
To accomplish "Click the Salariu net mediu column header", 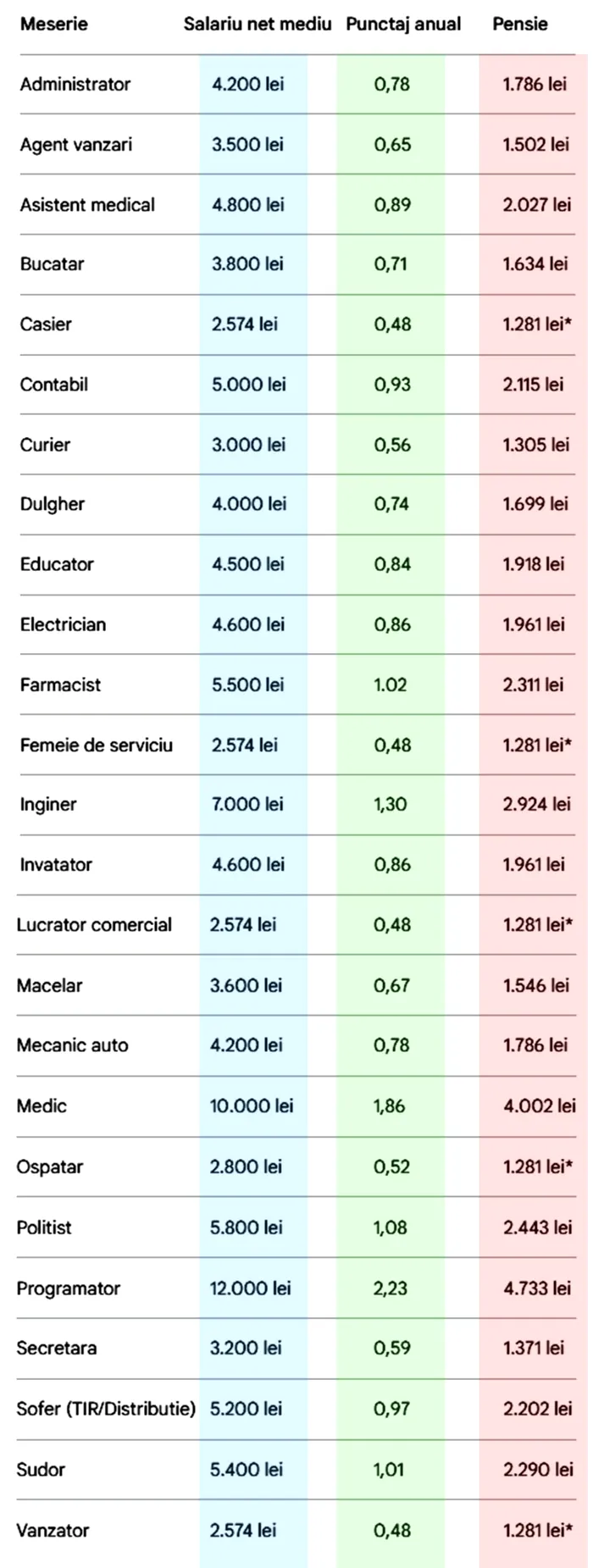I will click(258, 24).
